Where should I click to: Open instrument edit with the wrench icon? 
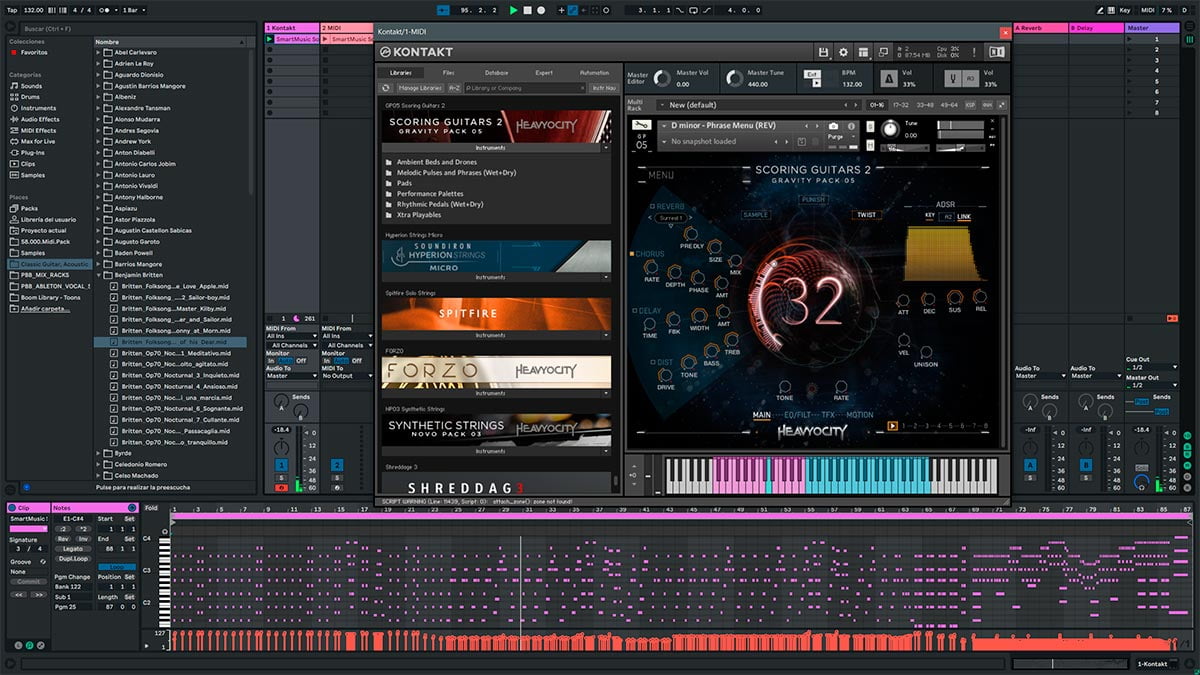641,126
